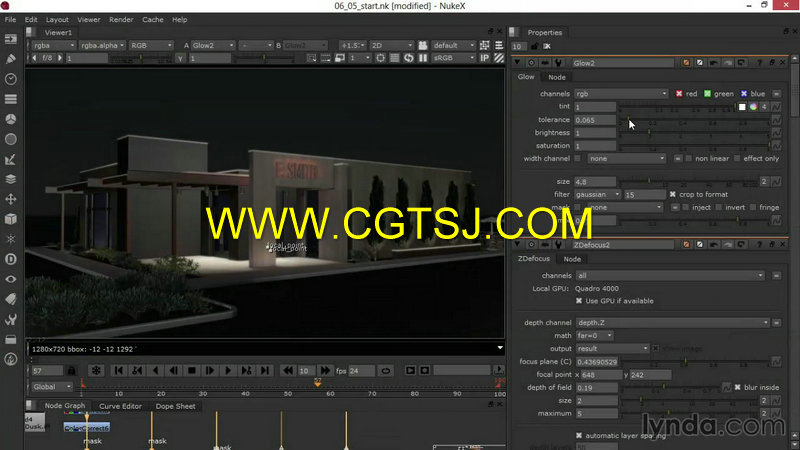Viewport: 800px width, 450px height.
Task: Open the Image nodes toolbar icon
Action: pos(11,39)
